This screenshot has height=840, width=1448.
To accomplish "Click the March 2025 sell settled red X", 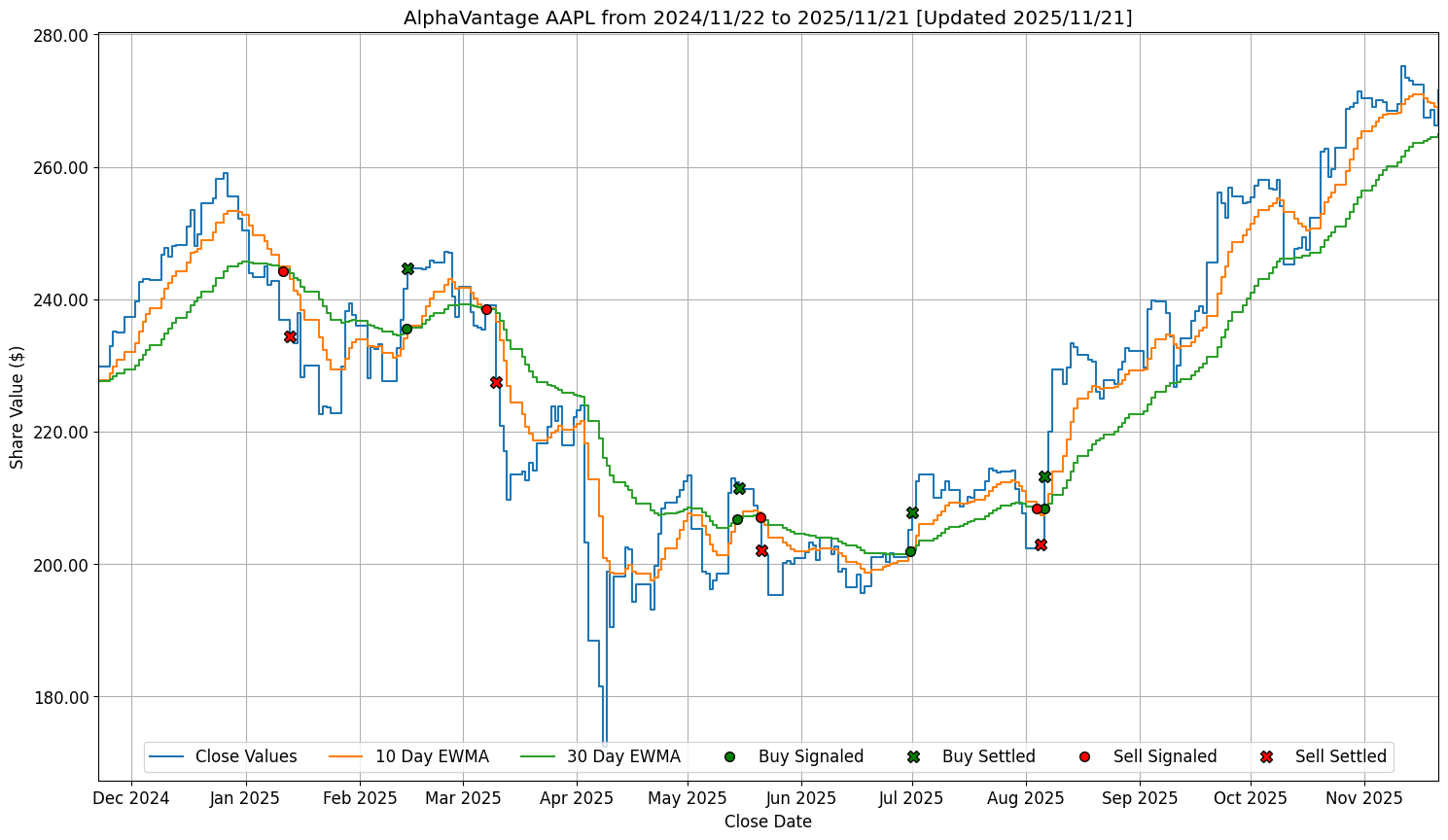I will click(496, 382).
